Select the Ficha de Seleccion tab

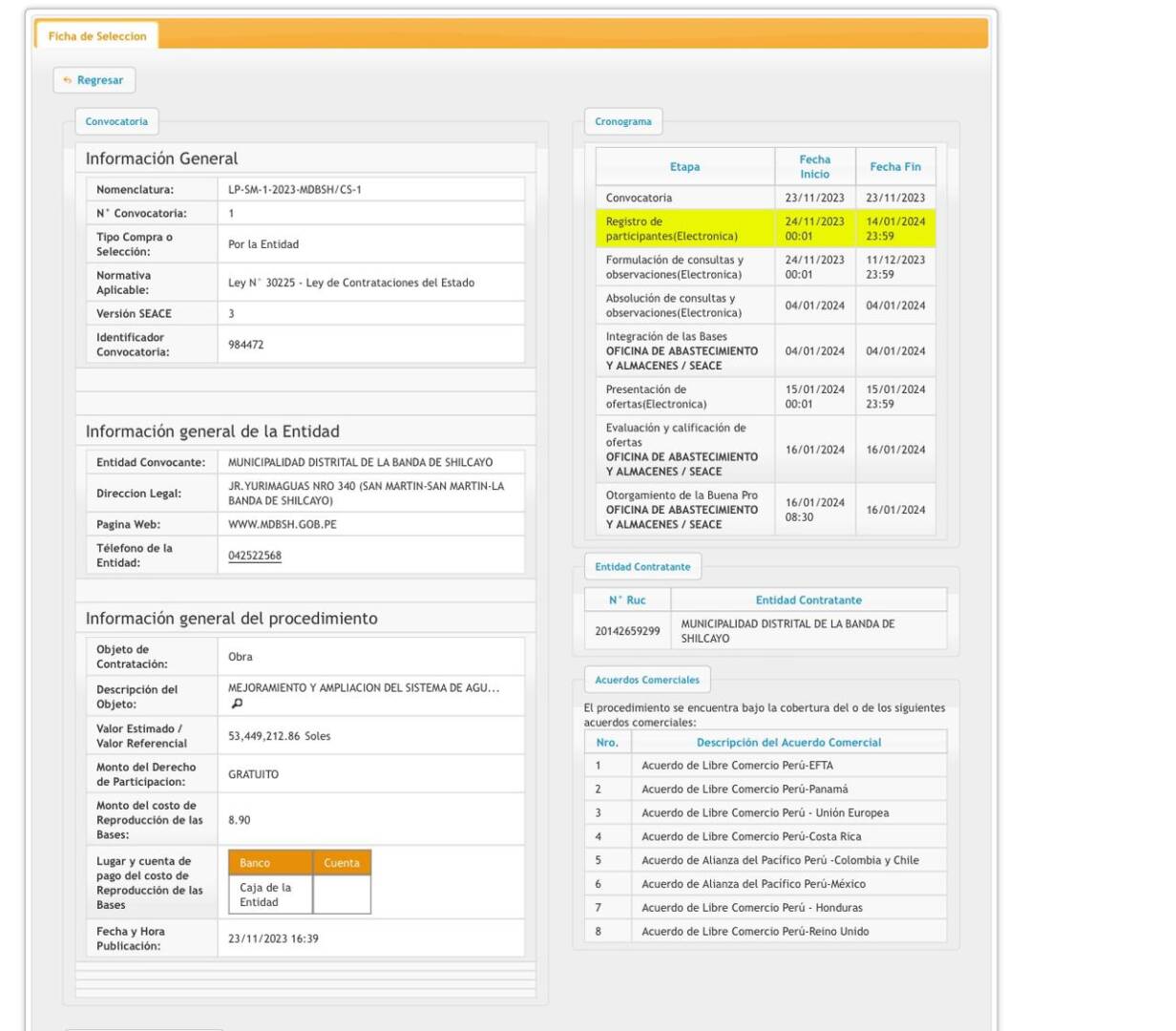97,36
